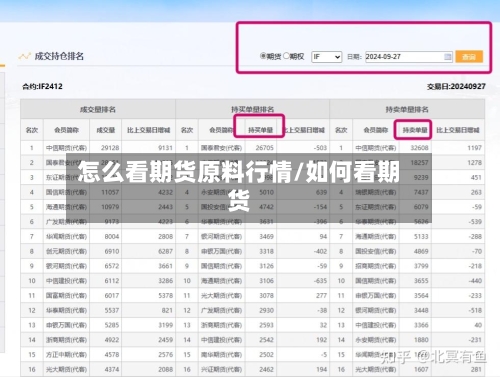The width and height of the screenshot is (500, 377).
Task: Click the change value 5378
Action: tap(165, 295)
